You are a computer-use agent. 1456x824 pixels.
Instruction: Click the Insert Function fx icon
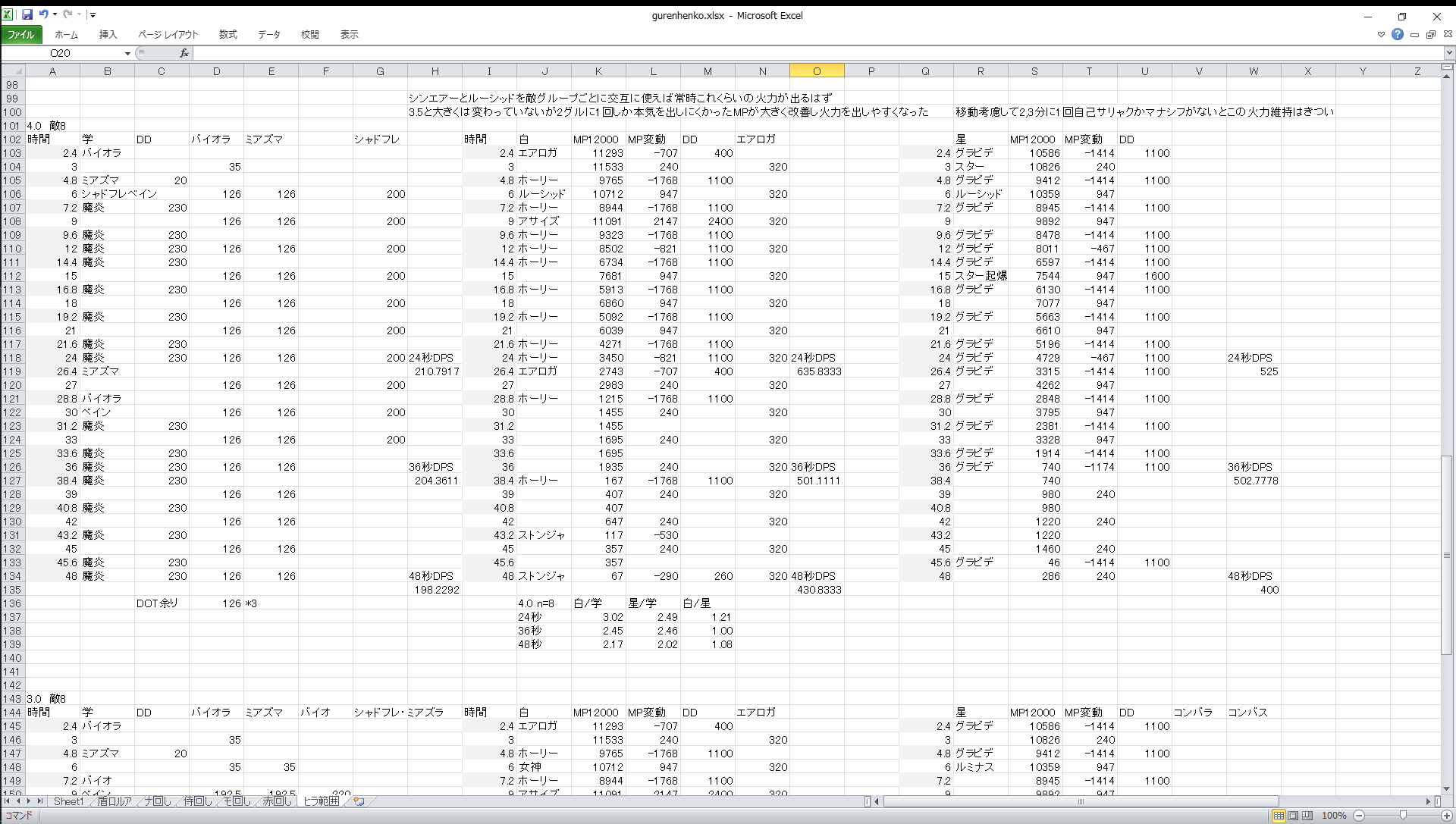pyautogui.click(x=184, y=53)
